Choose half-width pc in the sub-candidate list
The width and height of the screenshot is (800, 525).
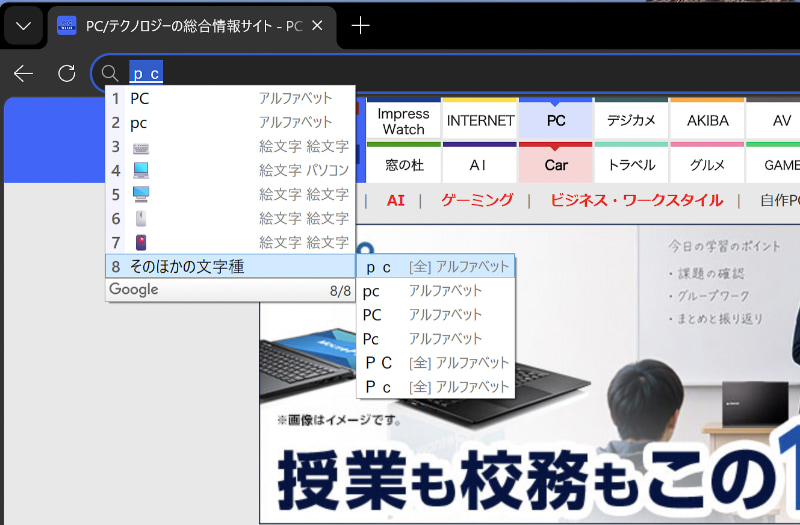(x=435, y=291)
